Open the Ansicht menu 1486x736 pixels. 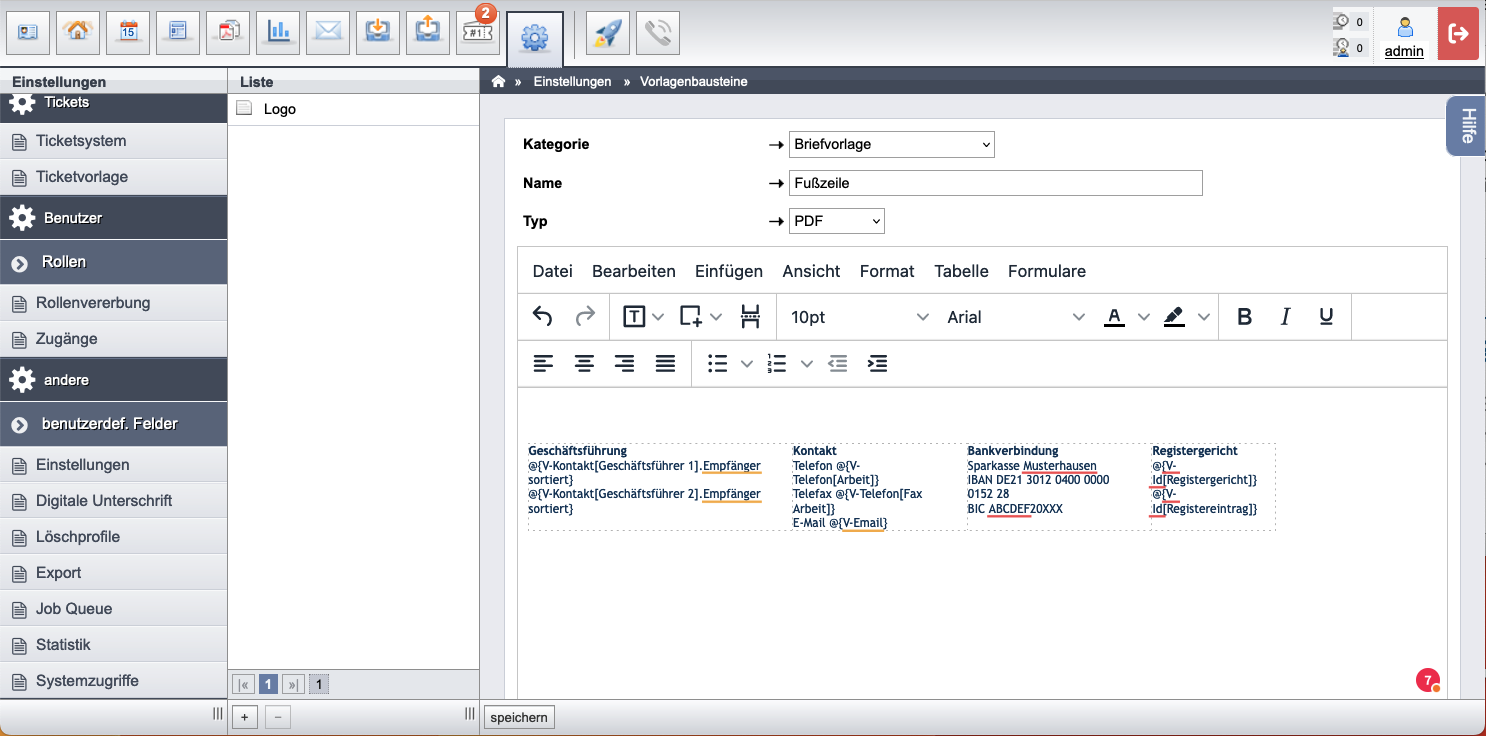coord(811,271)
